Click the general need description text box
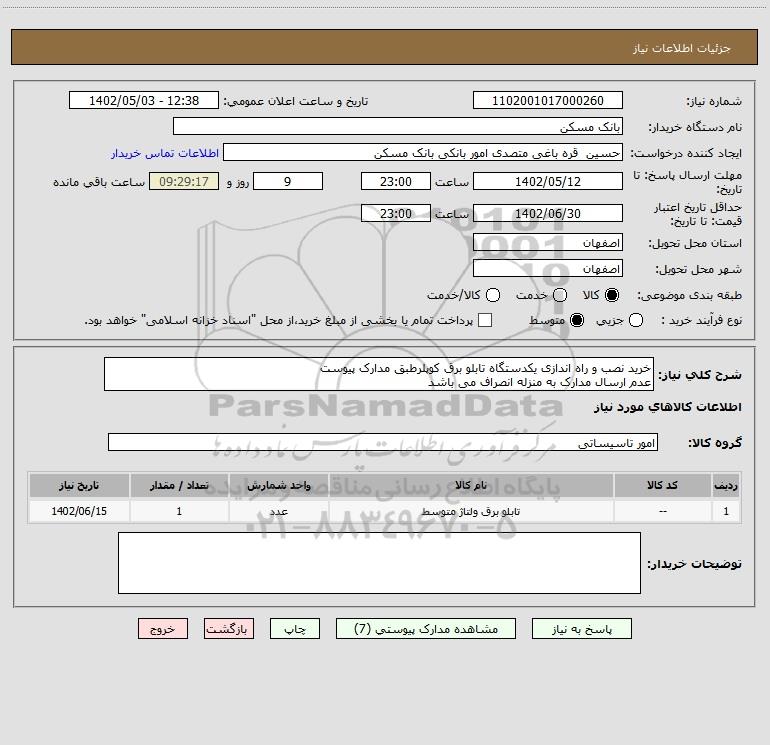Viewport: 770px width, 745px height. [379, 374]
